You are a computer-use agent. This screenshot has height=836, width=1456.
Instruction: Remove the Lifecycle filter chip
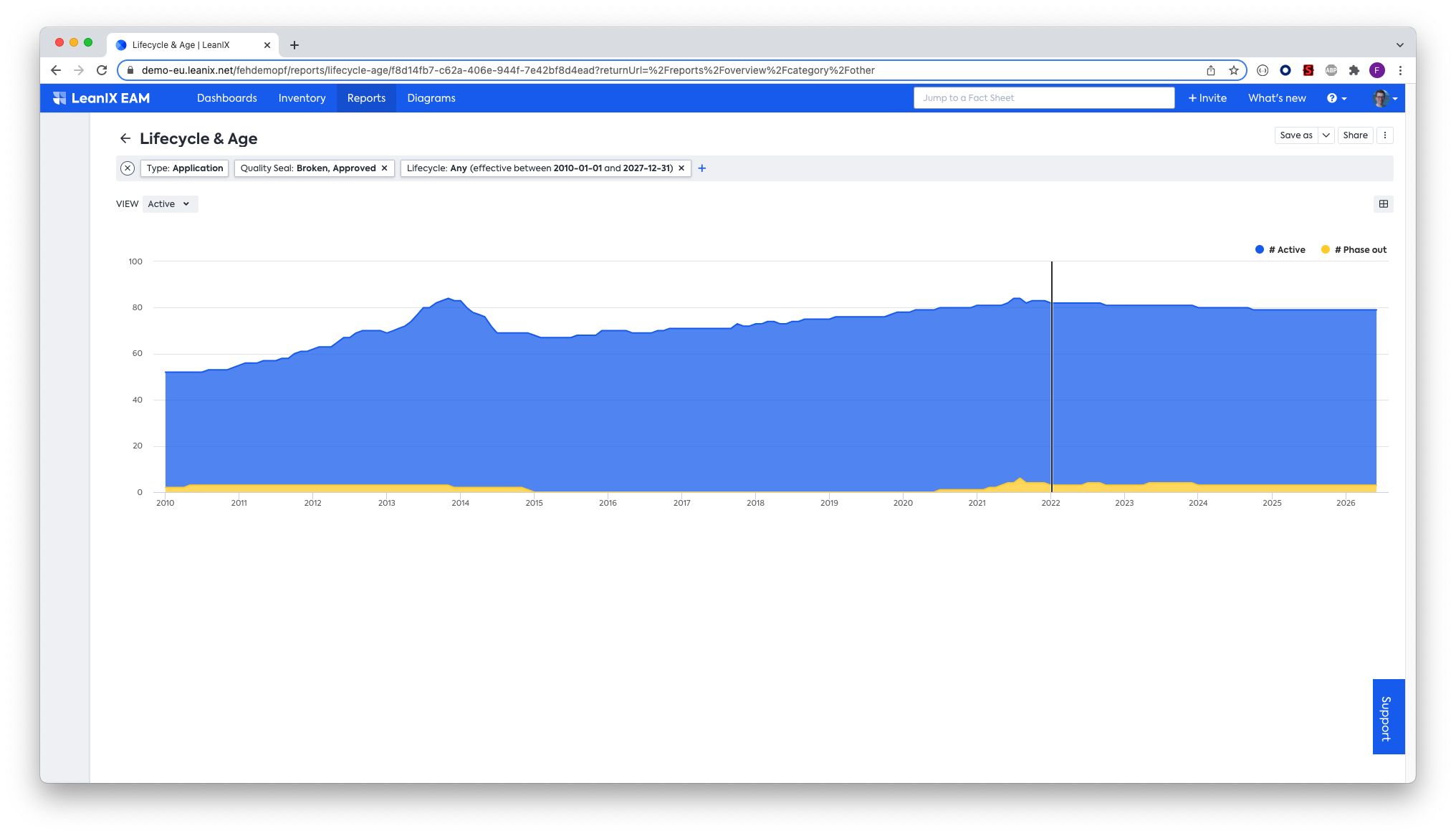pyautogui.click(x=681, y=168)
